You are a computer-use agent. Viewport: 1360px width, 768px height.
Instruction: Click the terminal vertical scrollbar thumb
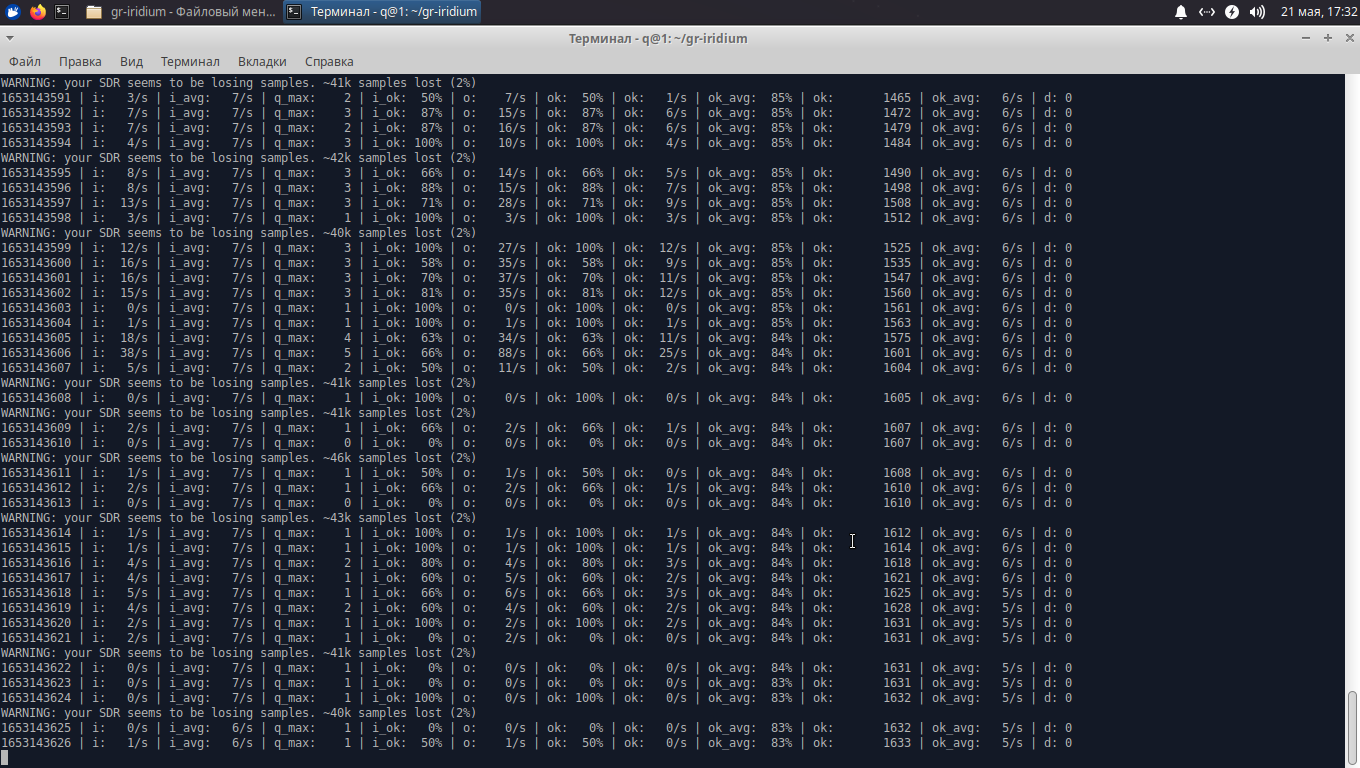pos(1352,726)
